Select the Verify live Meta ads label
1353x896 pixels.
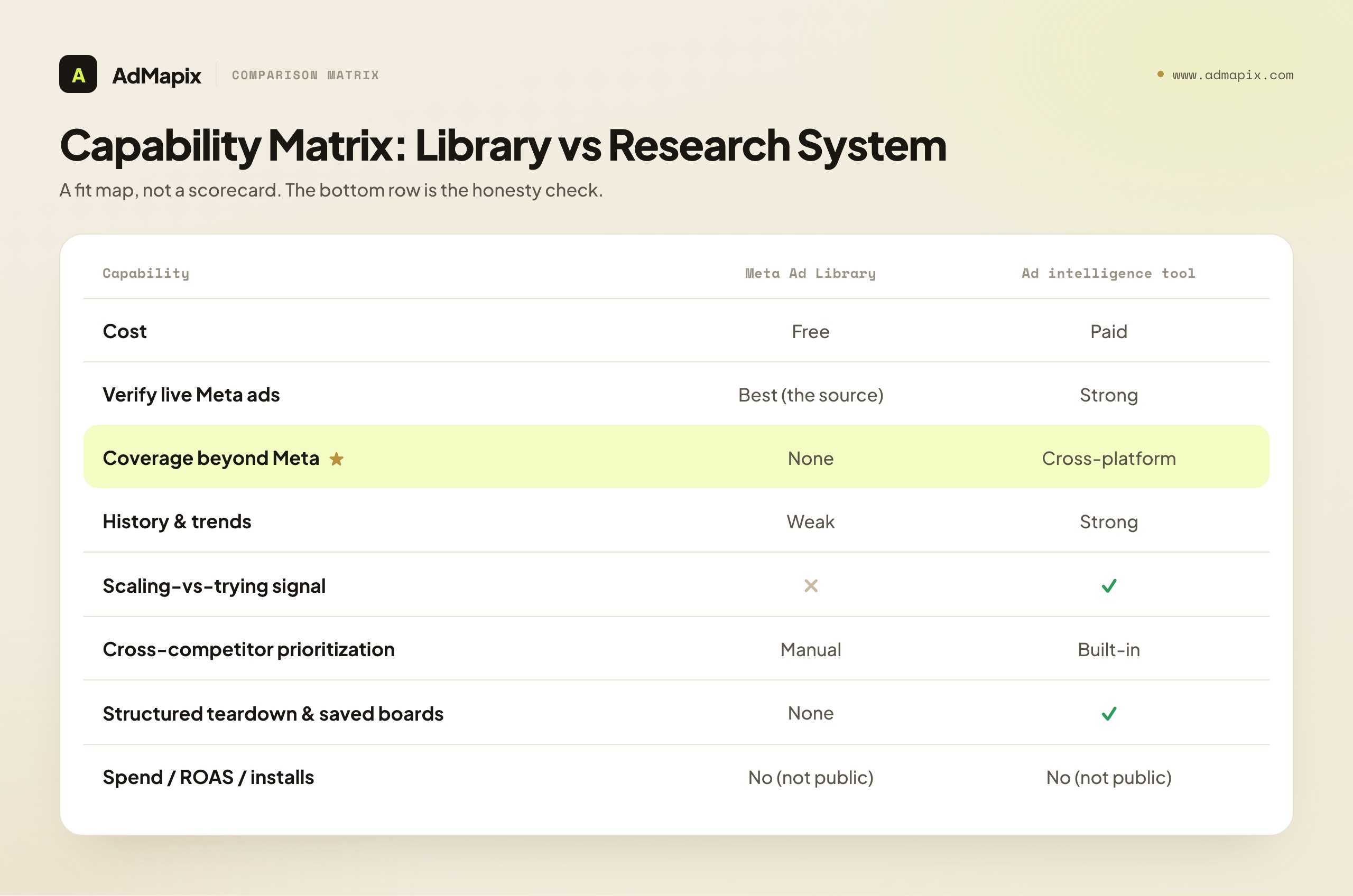click(191, 395)
